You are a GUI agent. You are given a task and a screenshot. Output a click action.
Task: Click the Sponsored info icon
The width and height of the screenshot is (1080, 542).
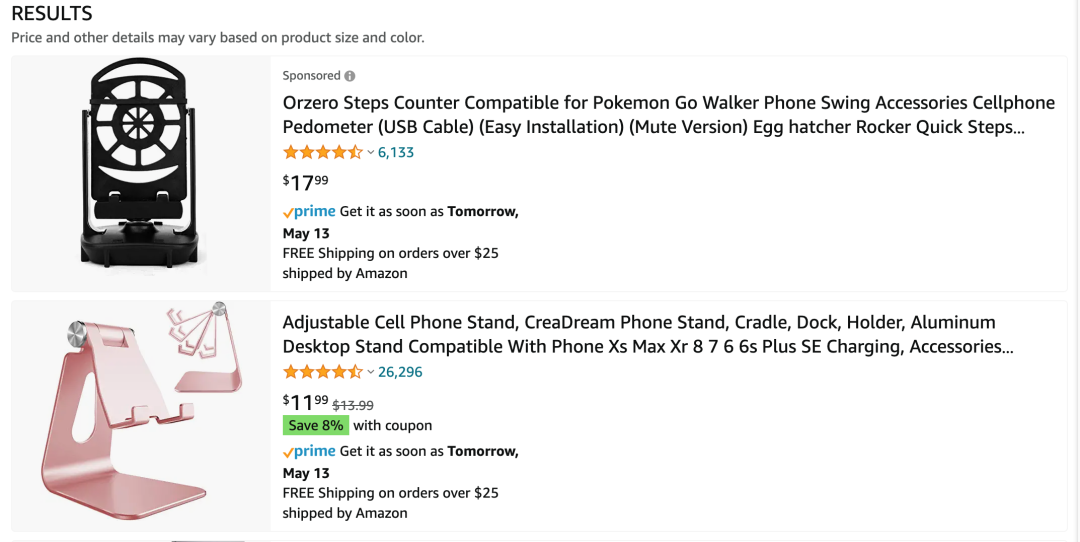tap(350, 76)
